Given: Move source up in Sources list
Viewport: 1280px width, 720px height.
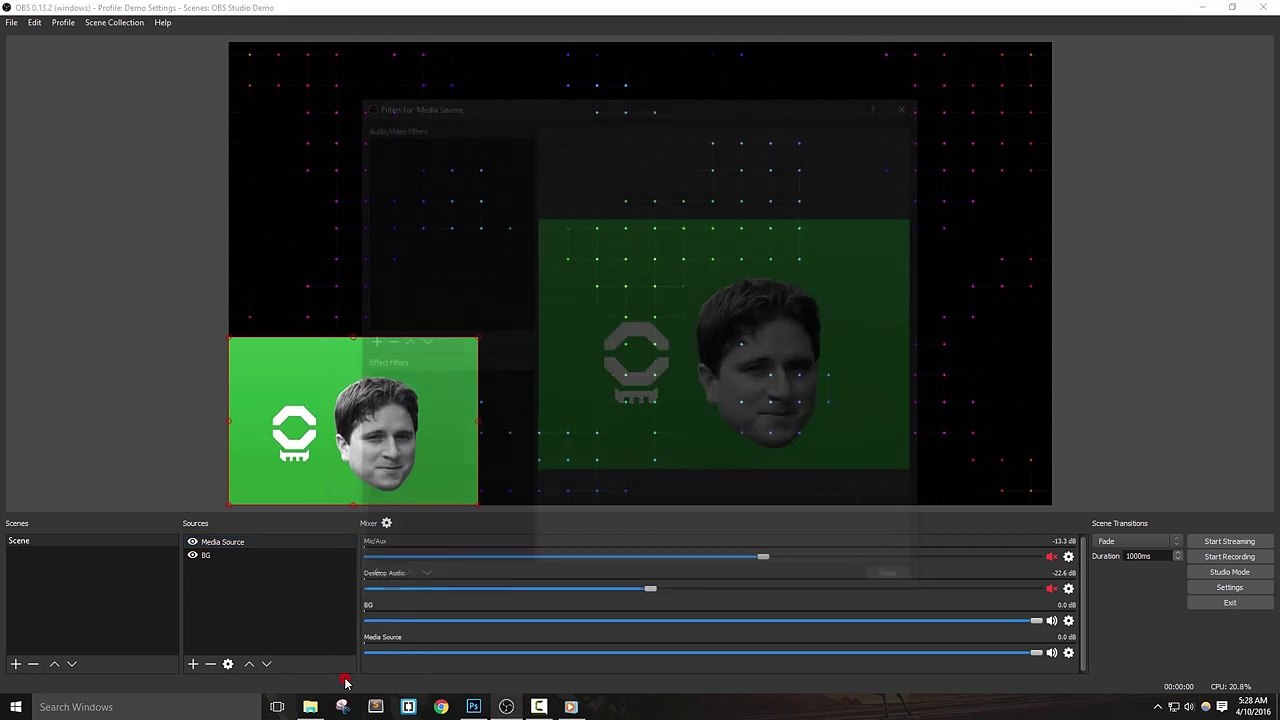Looking at the screenshot, I should pyautogui.click(x=249, y=664).
